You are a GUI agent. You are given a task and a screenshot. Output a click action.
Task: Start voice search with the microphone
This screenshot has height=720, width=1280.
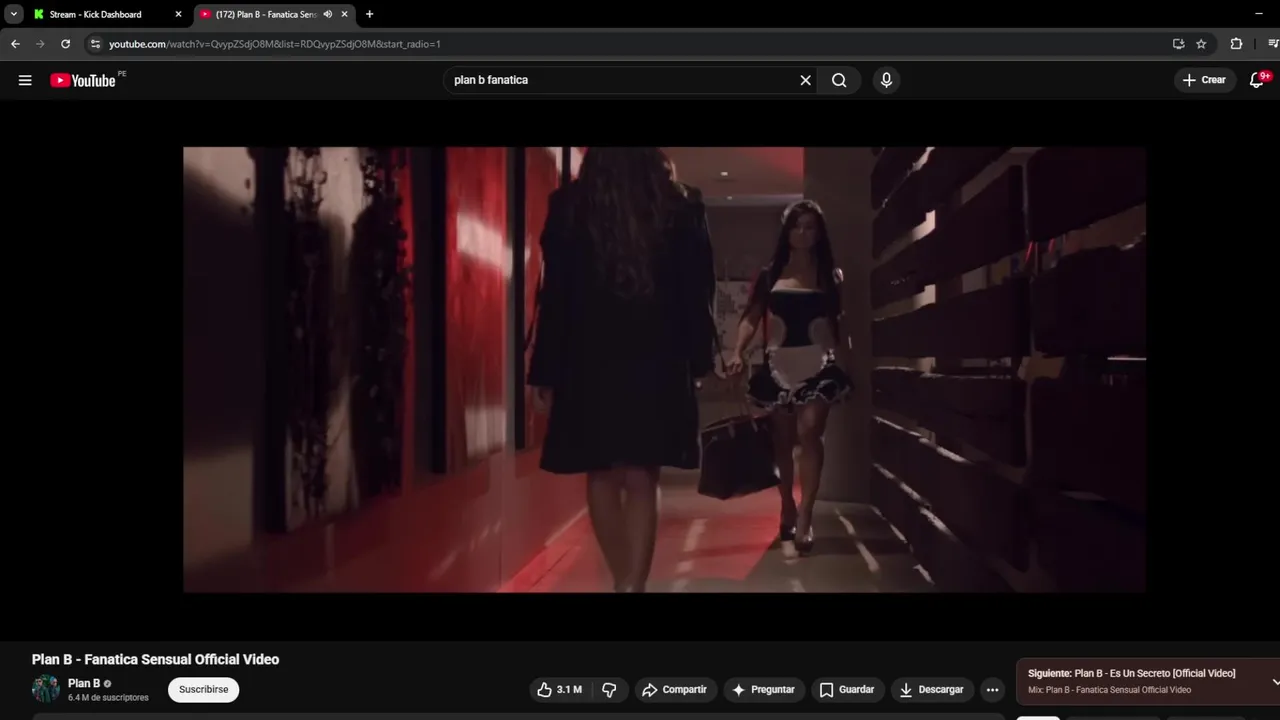click(886, 80)
